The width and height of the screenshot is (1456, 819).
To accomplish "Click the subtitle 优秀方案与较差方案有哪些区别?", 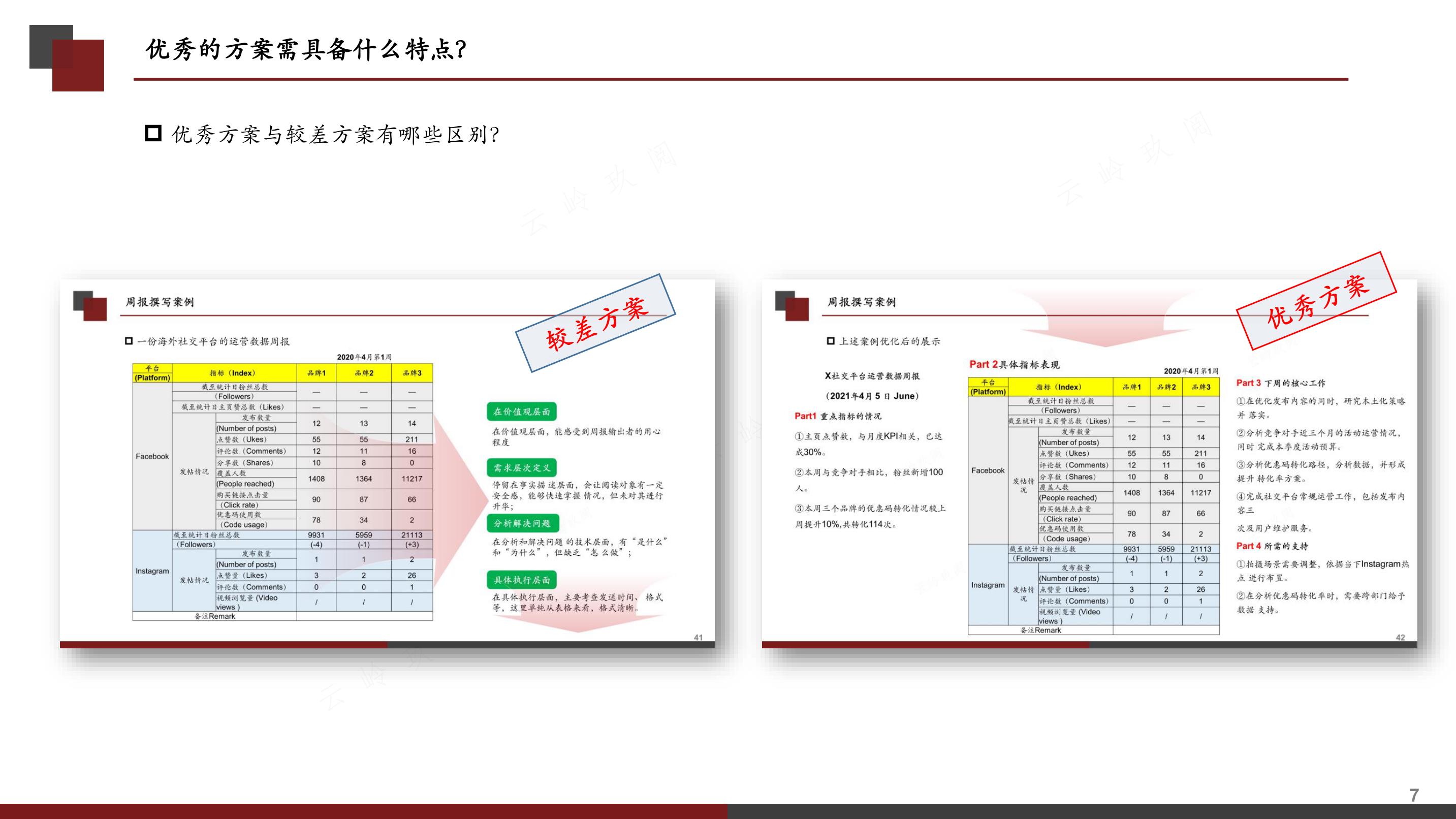I will (335, 135).
